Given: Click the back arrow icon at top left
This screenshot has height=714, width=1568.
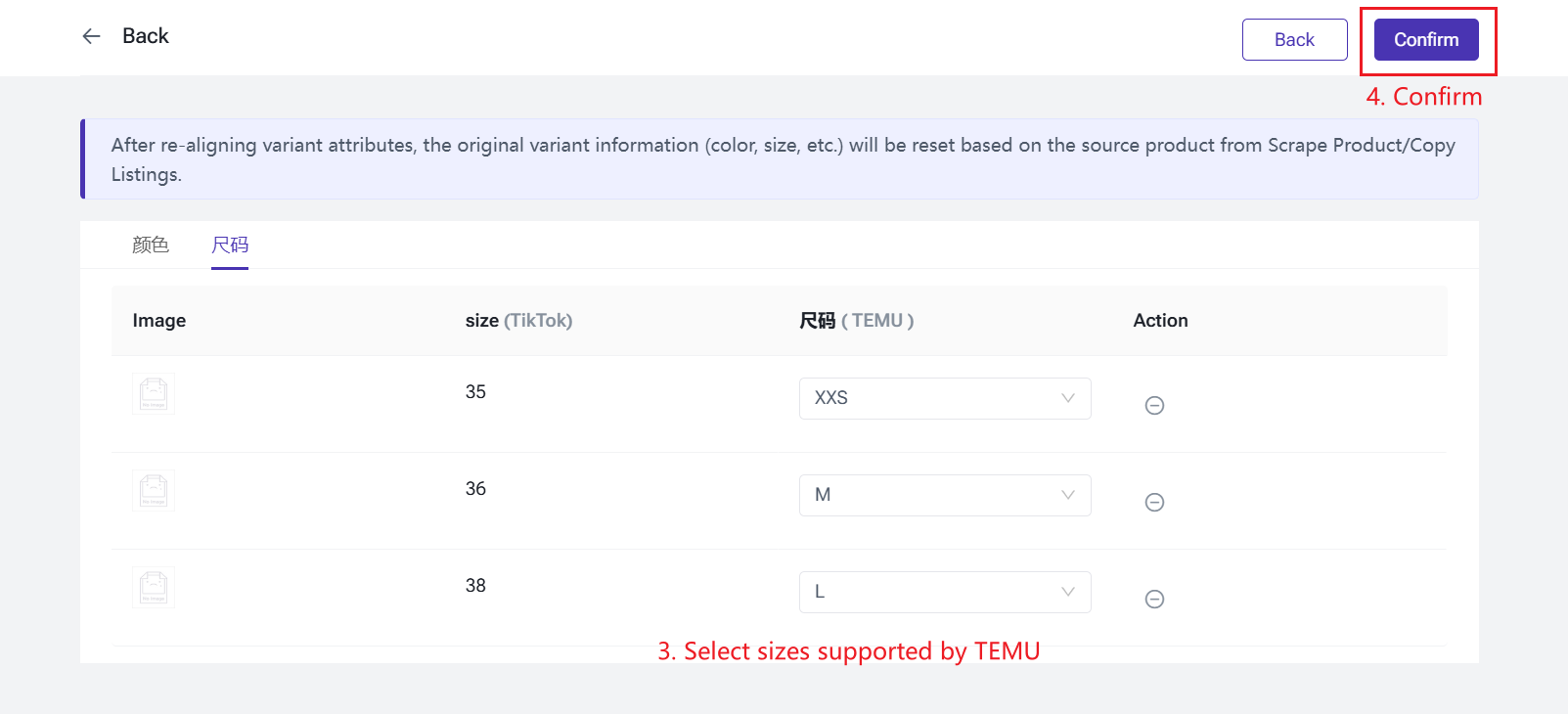Looking at the screenshot, I should point(91,36).
